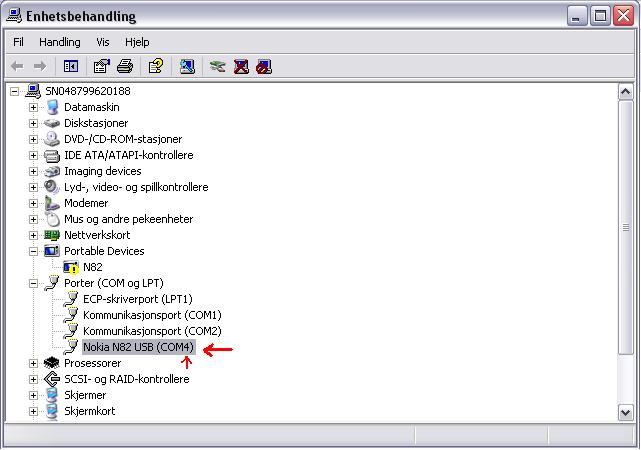This screenshot has height=450, width=641.
Task: Click the Skjermer monitor icon
Action: pos(52,395)
